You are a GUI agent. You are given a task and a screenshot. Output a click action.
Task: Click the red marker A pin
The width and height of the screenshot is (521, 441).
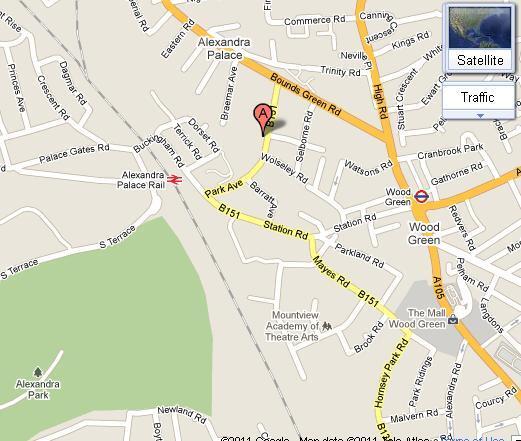pyautogui.click(x=263, y=119)
